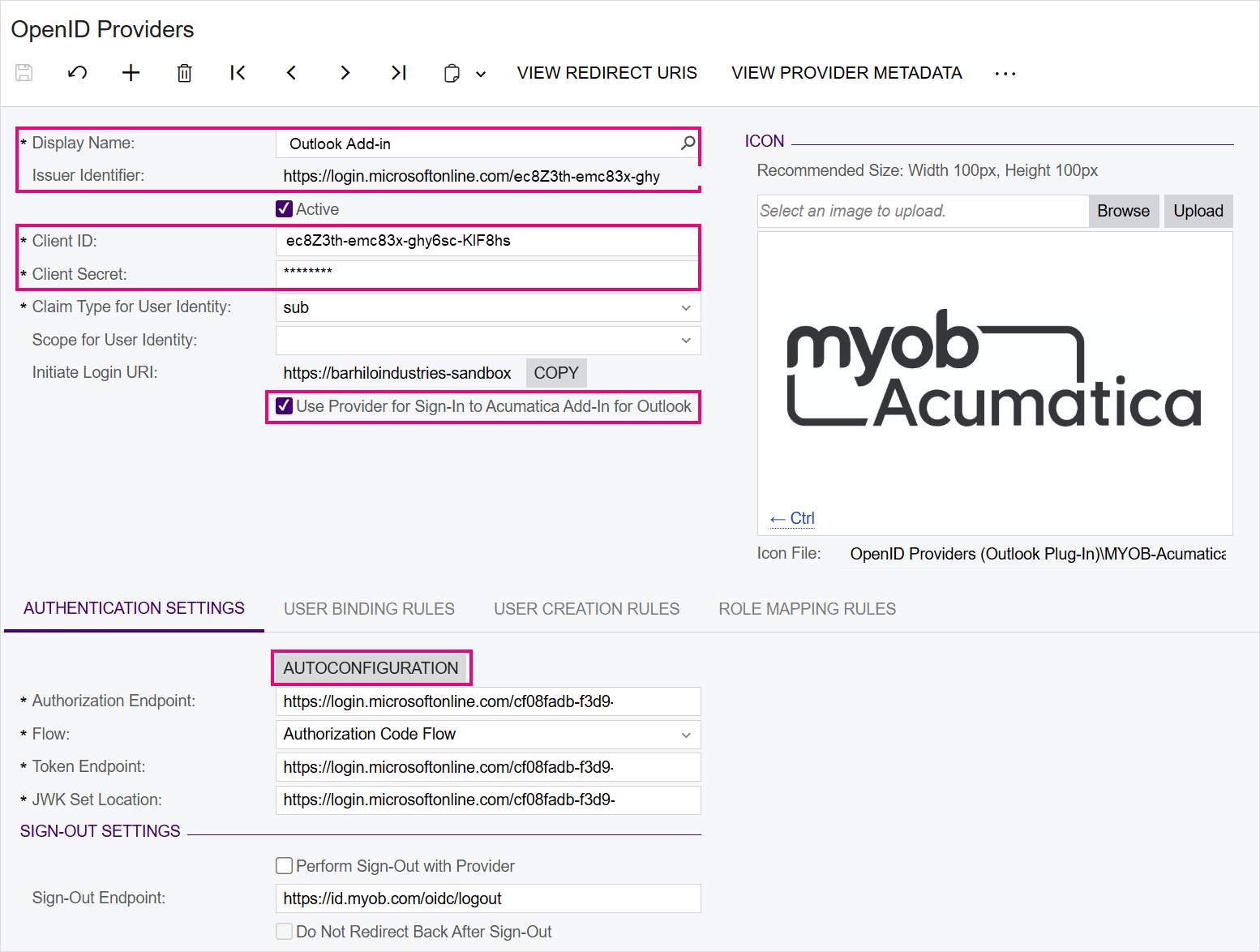Screen dimensions: 1260x952
Task: Add a new record with the plus icon
Action: click(131, 73)
